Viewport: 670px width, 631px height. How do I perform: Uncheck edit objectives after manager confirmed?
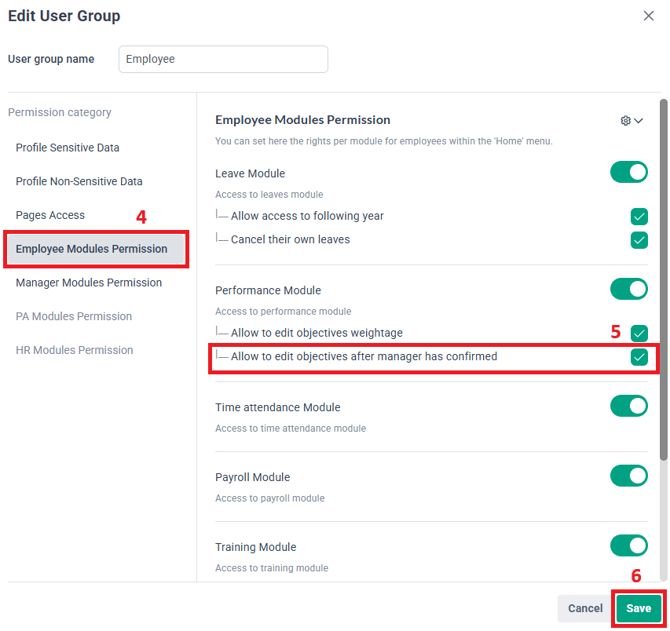pyautogui.click(x=639, y=357)
